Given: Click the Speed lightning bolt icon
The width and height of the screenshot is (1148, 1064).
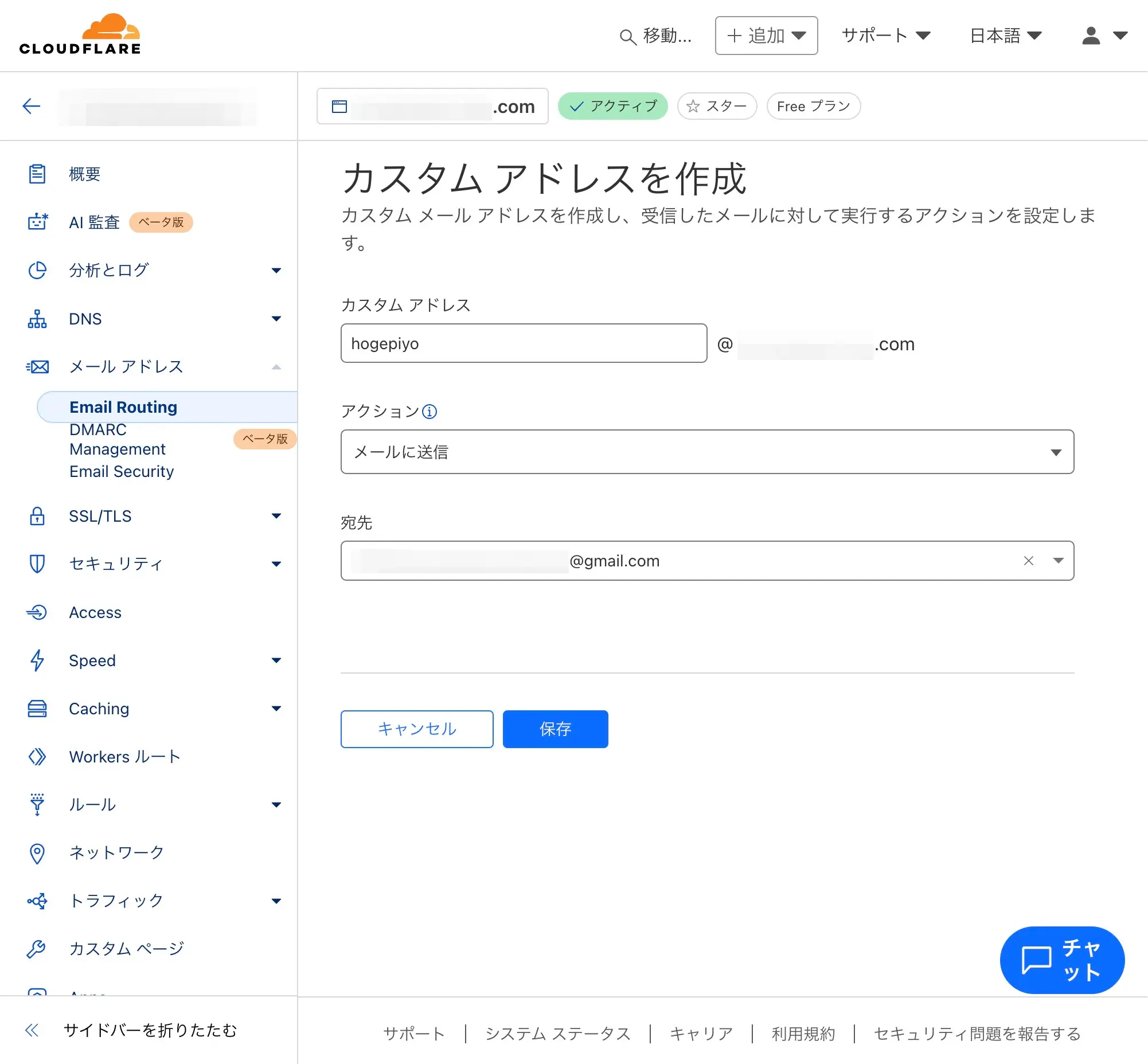Looking at the screenshot, I should 37,660.
